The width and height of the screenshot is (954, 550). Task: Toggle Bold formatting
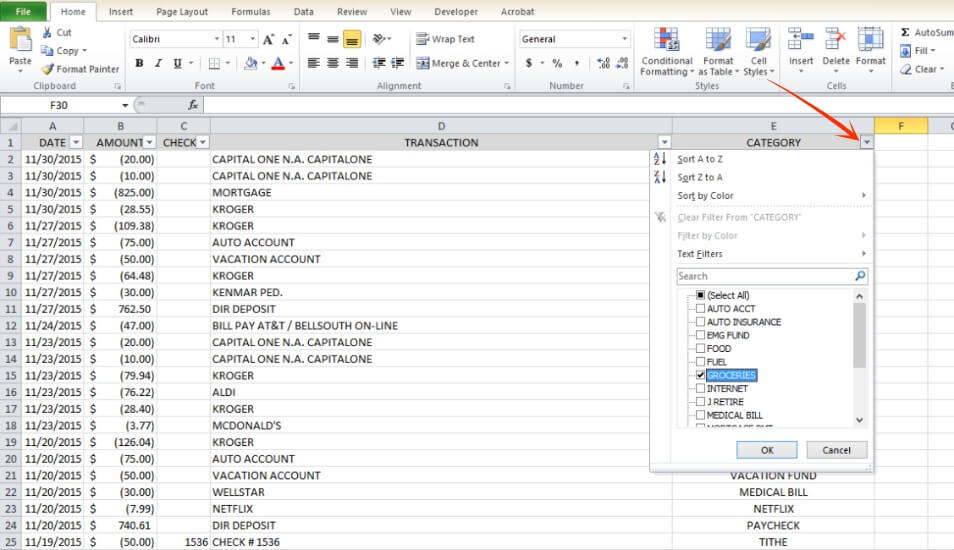point(139,63)
